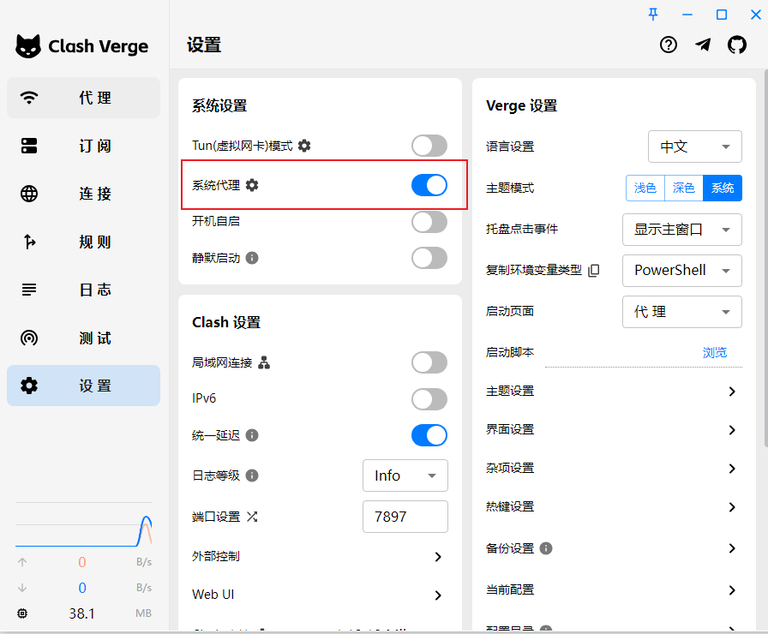Open the GitHub icon
The width and height of the screenshot is (768, 634).
[x=737, y=45]
